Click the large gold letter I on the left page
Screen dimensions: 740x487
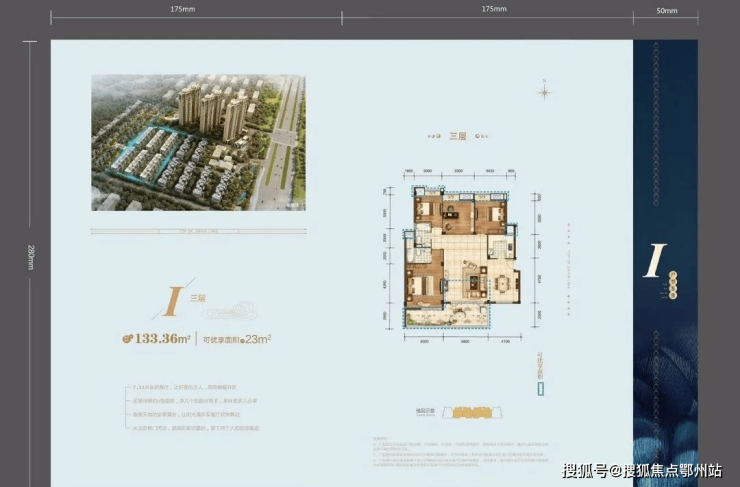point(172,301)
